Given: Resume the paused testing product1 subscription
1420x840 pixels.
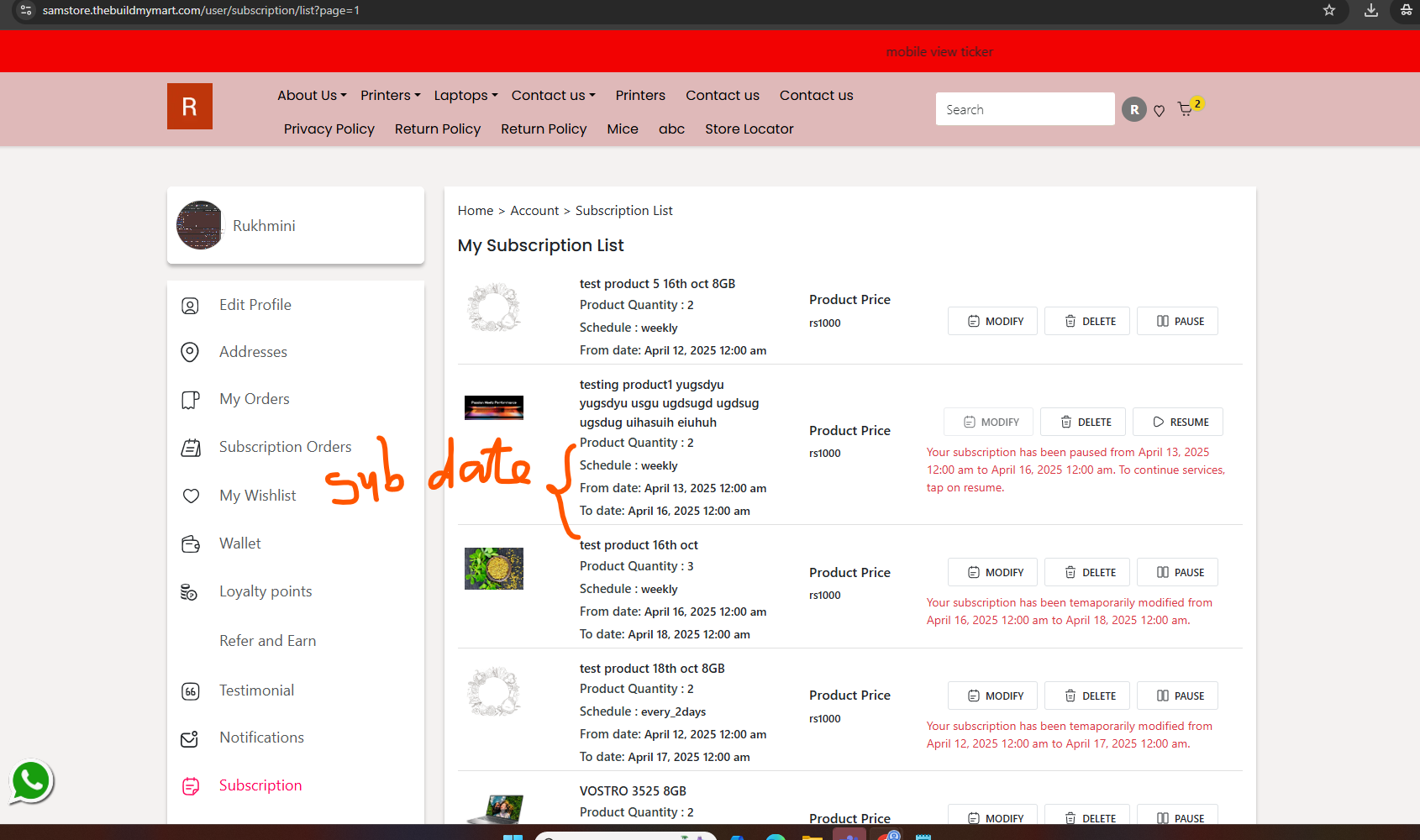Looking at the screenshot, I should coord(1178,422).
